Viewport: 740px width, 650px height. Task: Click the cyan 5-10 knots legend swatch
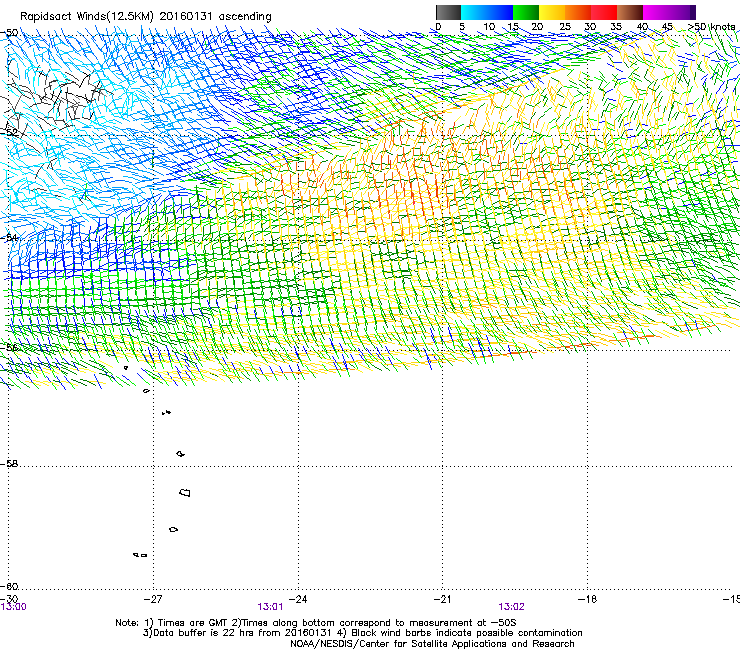(474, 12)
